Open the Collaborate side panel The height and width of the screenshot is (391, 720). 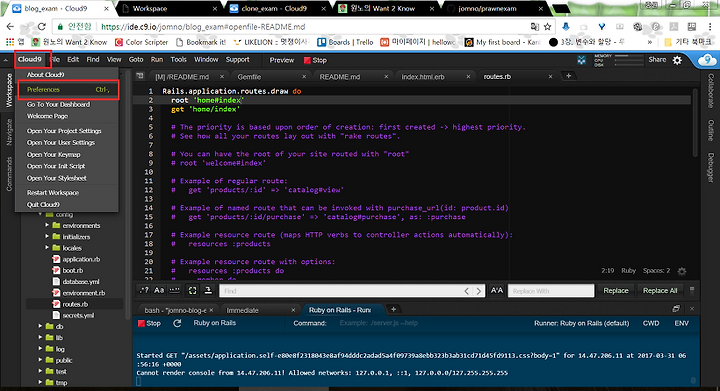710,91
